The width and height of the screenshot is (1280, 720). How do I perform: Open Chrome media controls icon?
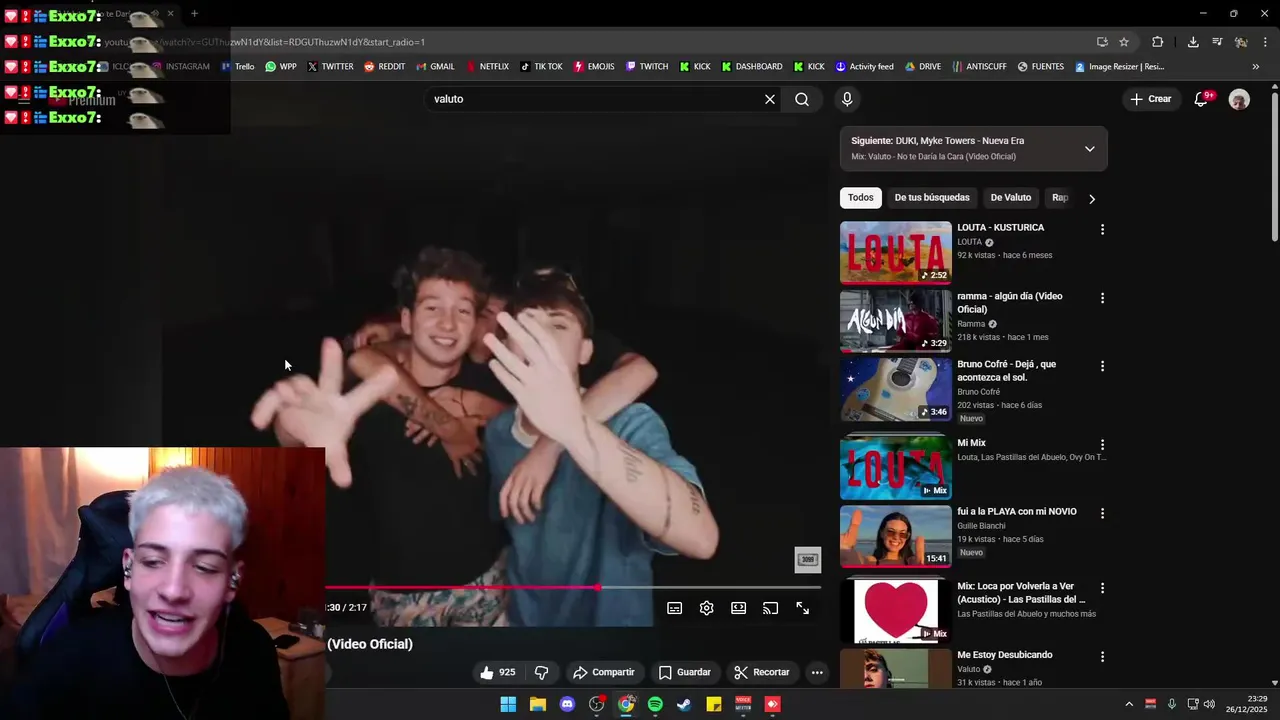click(1217, 42)
